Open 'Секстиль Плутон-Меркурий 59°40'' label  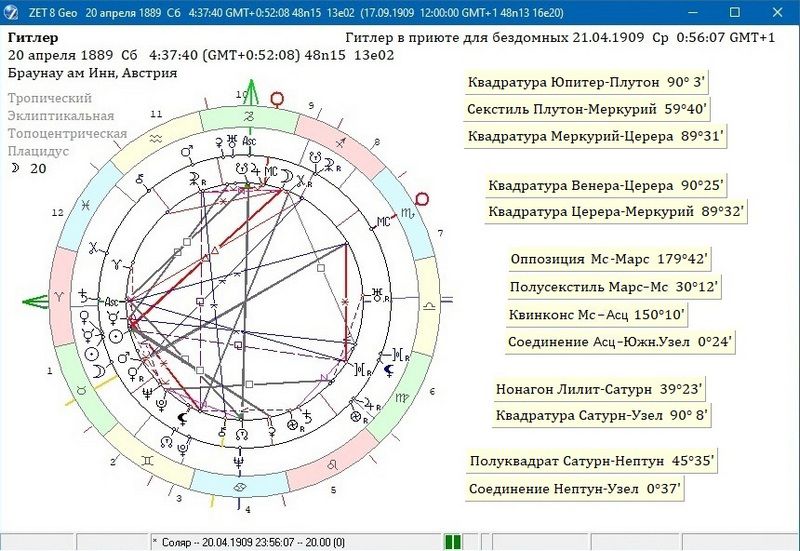pyautogui.click(x=587, y=109)
